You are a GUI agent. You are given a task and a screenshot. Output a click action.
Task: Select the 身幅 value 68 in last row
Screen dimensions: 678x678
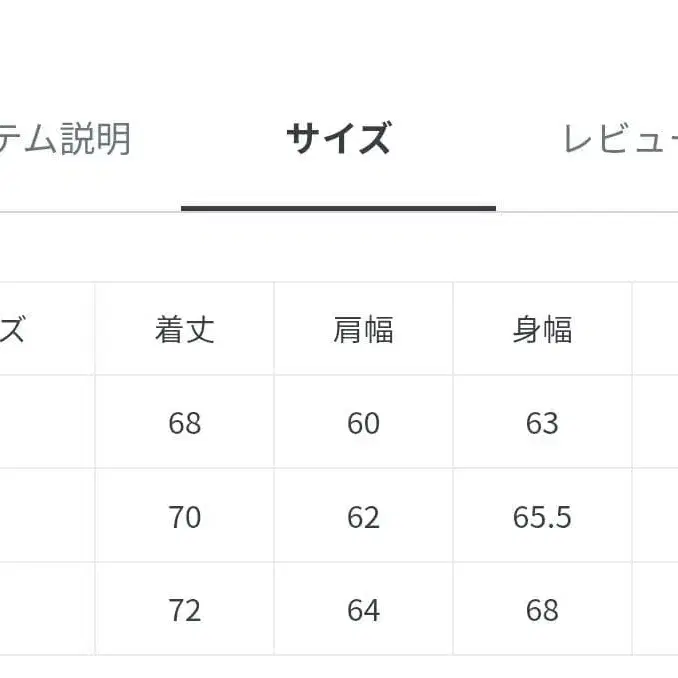[542, 610]
